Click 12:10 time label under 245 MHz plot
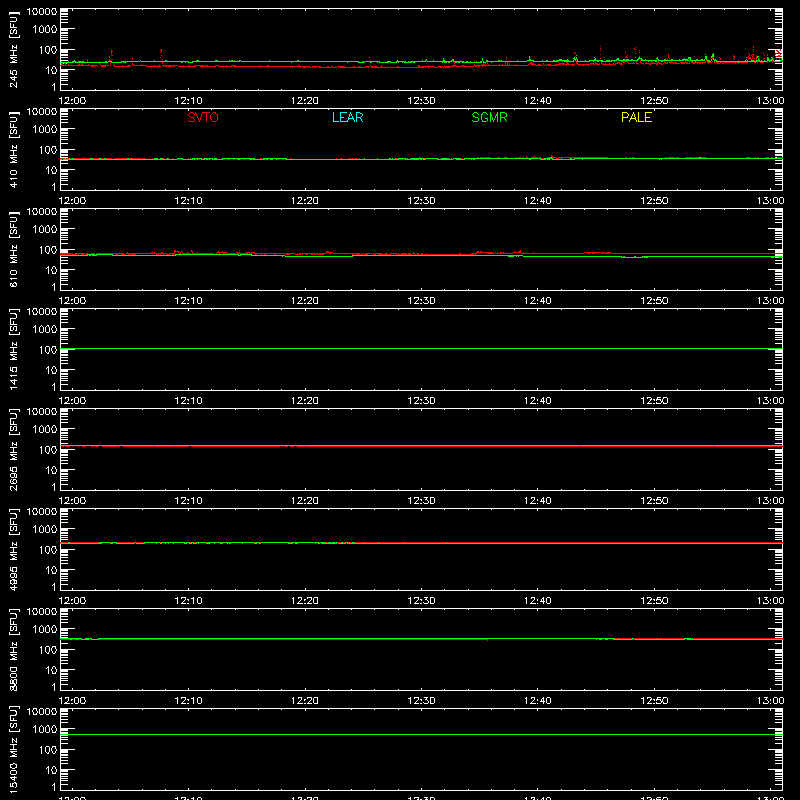This screenshot has height=800, width=800. (188, 101)
